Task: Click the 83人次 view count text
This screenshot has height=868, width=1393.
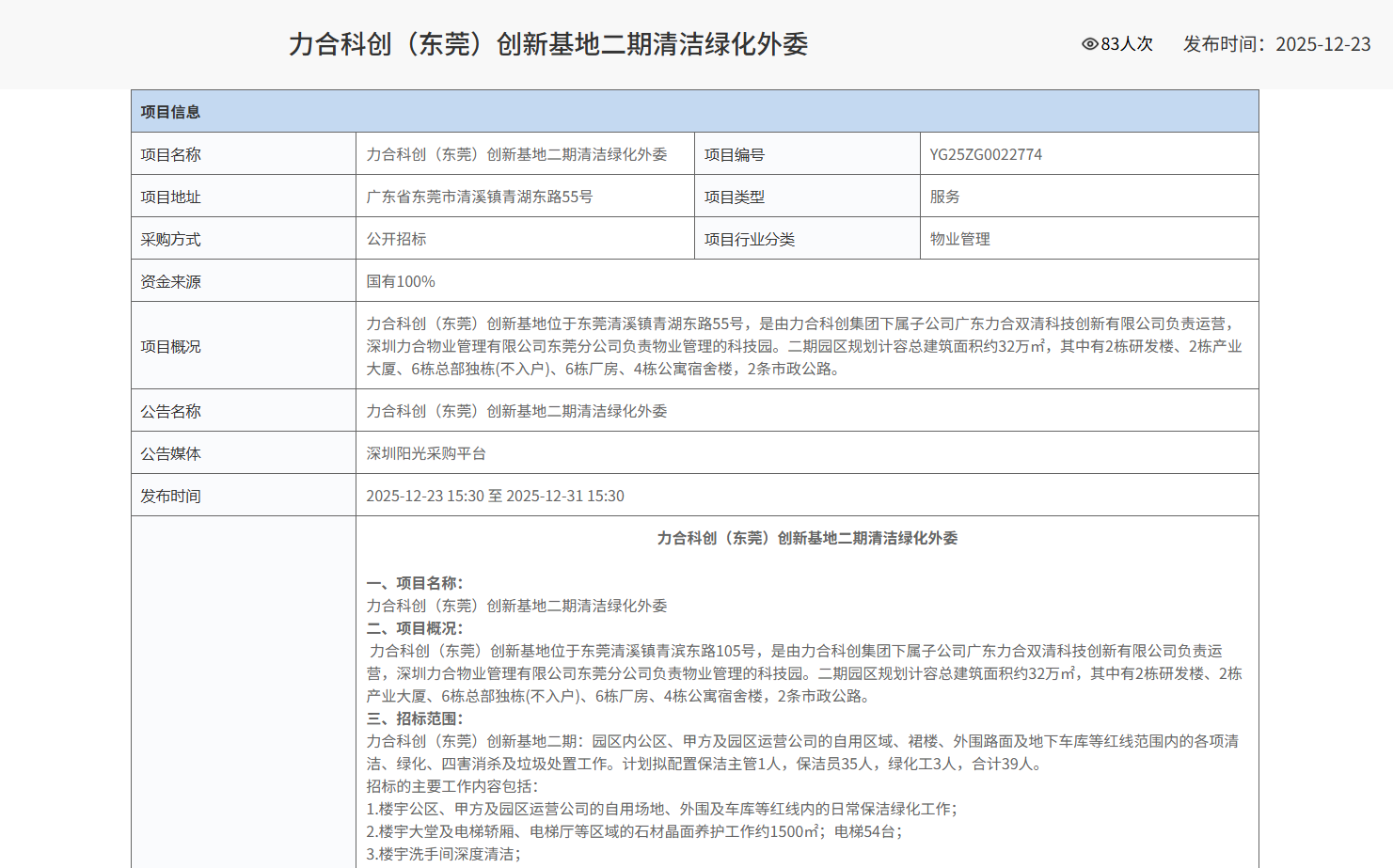Action: click(1127, 44)
